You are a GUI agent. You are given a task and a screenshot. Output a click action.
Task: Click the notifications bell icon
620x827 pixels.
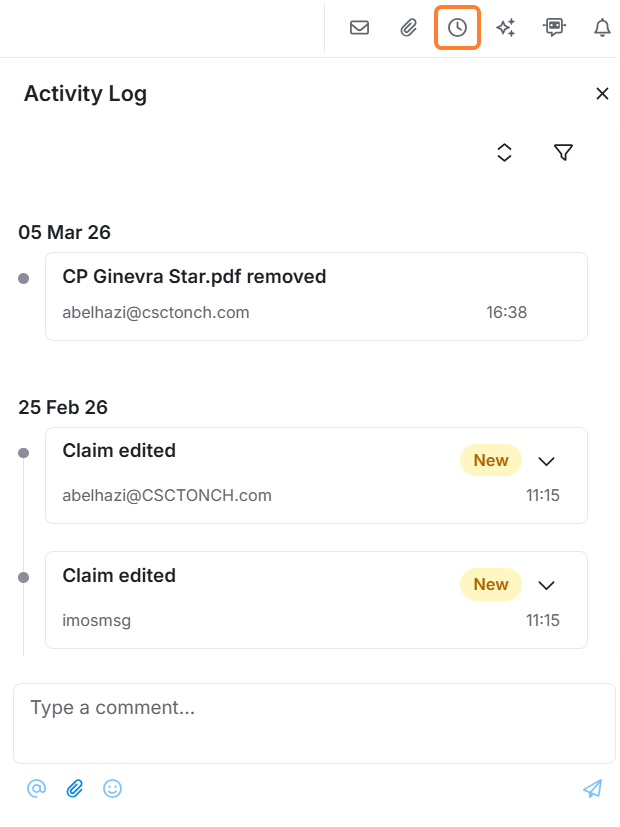(x=602, y=28)
